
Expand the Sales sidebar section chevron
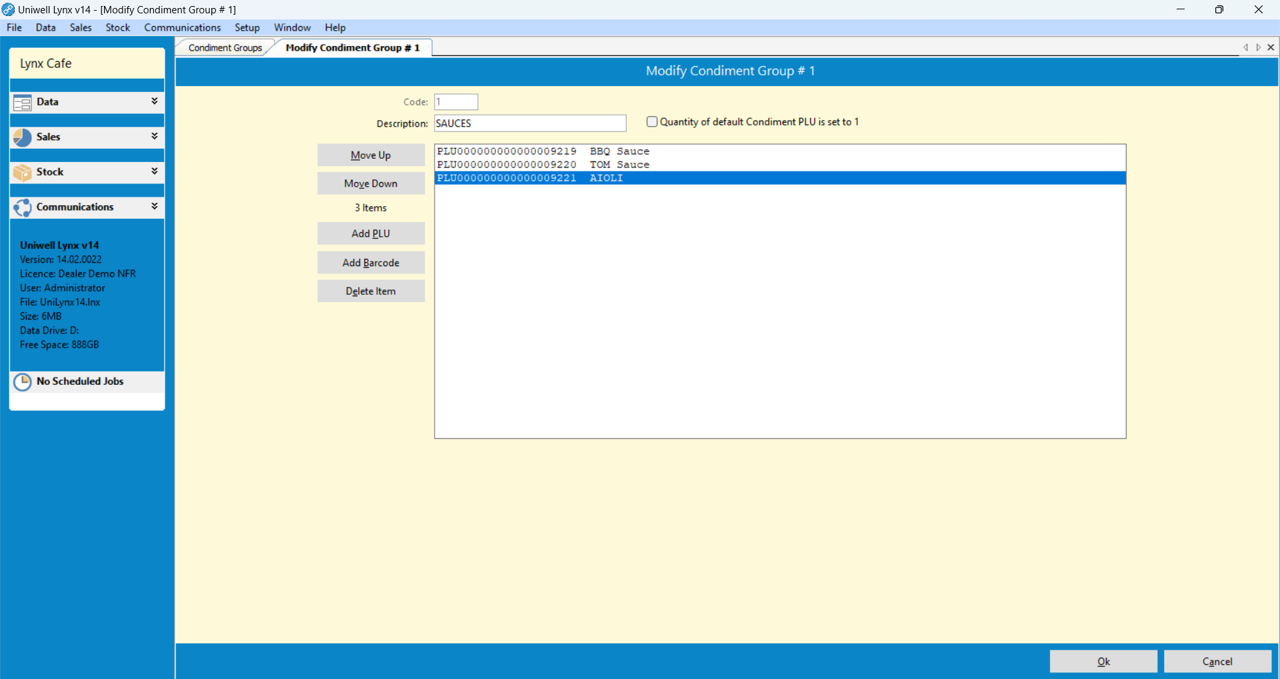click(154, 136)
